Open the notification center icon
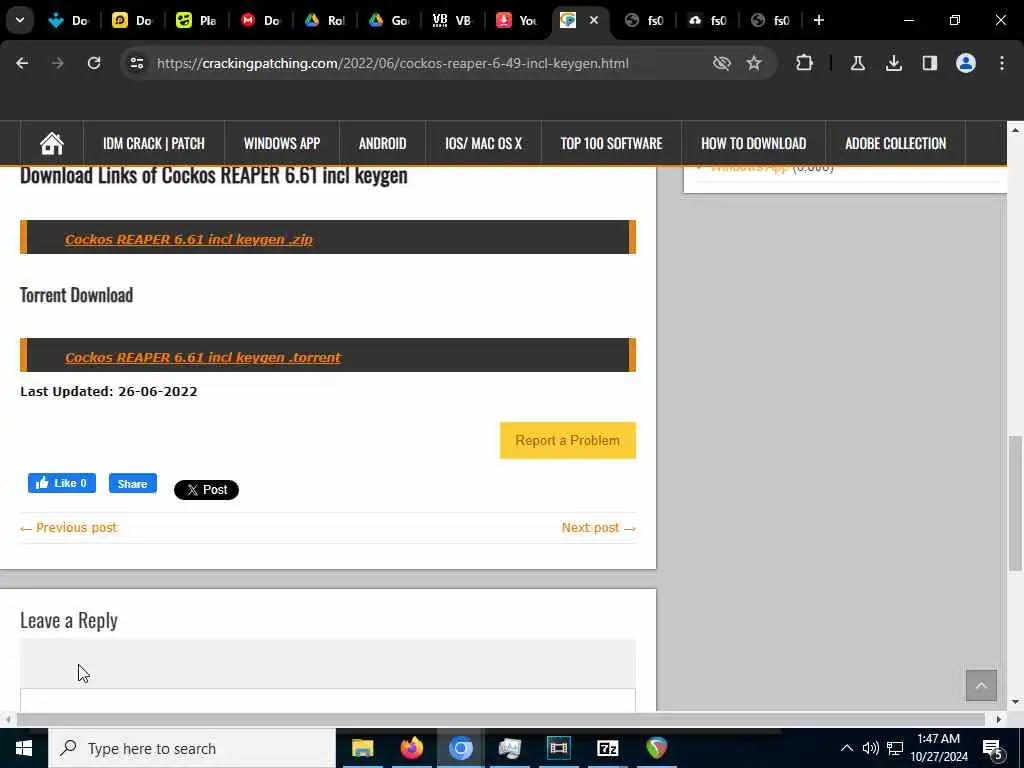This screenshot has width=1024, height=768. (x=992, y=748)
